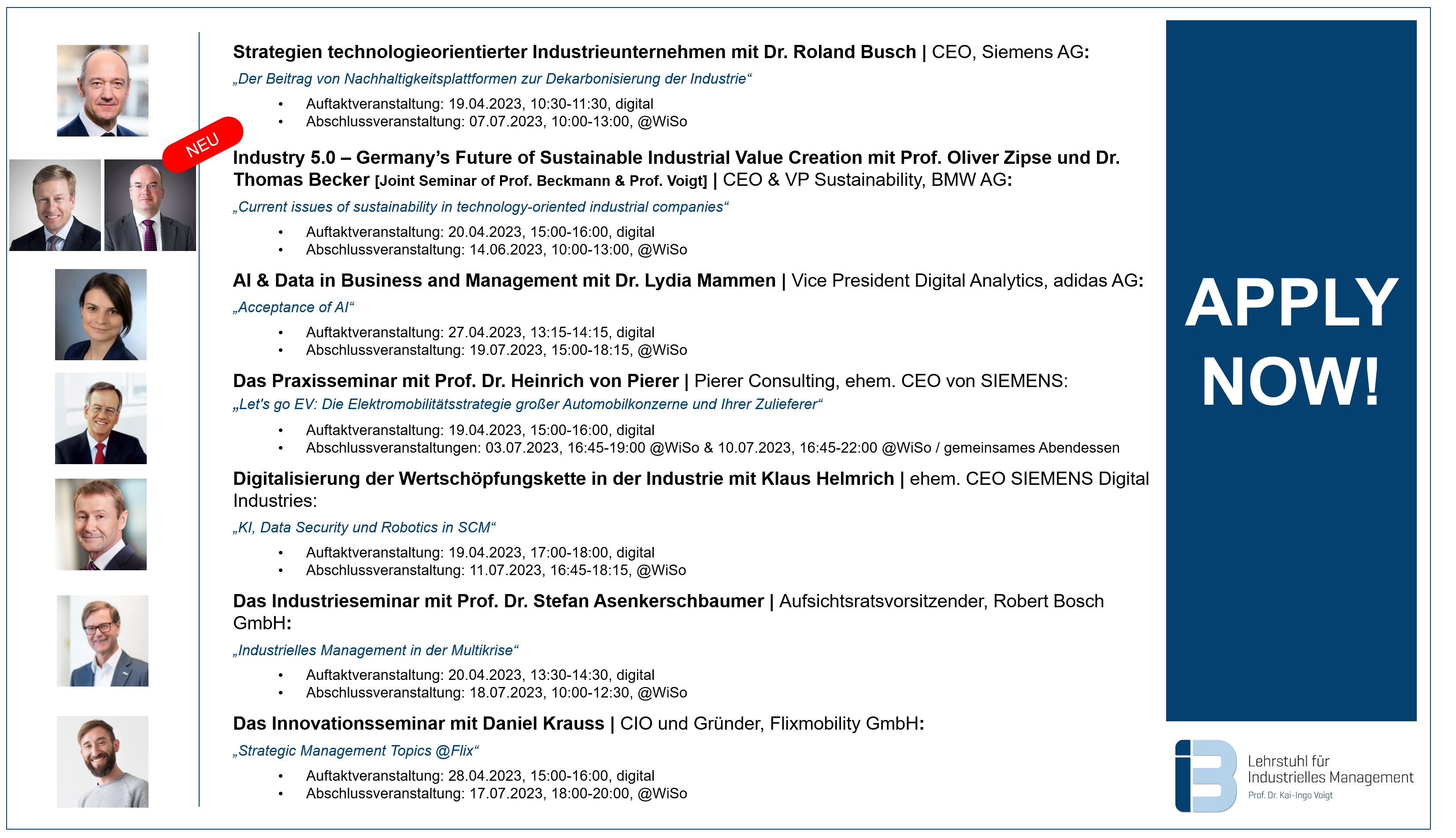Click the "Lehrstuhl für Industrielles Management" text
This screenshot has height=838, width=1456.
coord(1330,769)
